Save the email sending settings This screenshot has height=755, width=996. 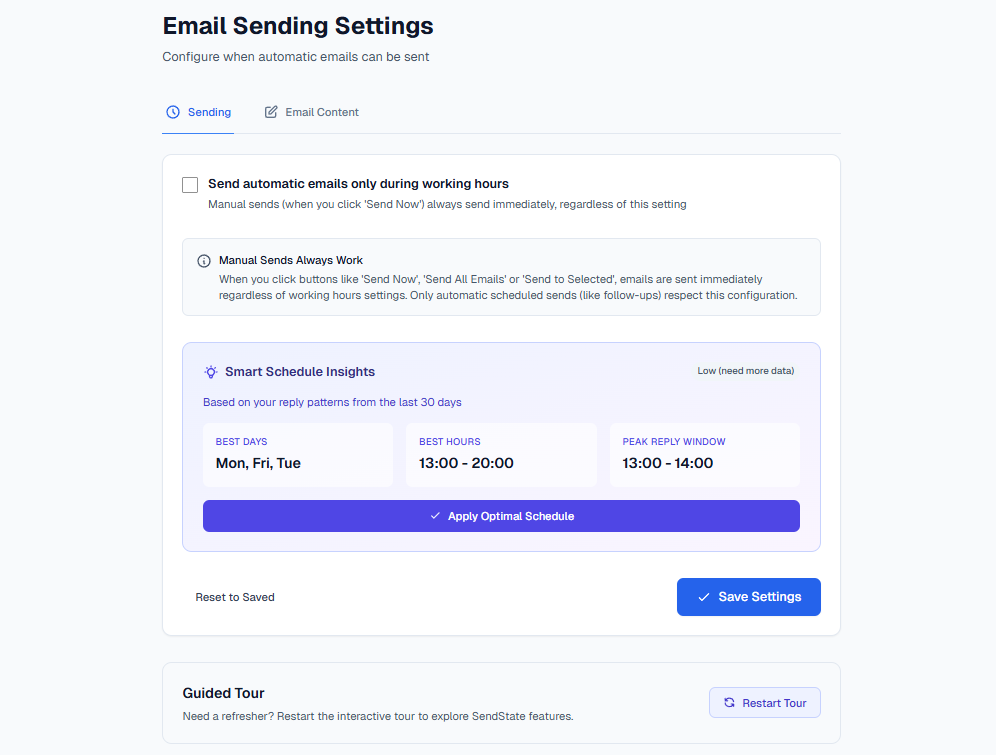pos(748,597)
